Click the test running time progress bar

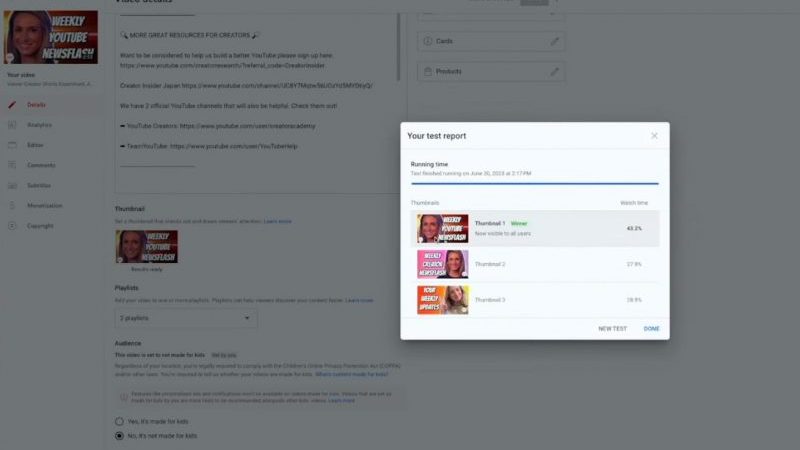point(535,183)
